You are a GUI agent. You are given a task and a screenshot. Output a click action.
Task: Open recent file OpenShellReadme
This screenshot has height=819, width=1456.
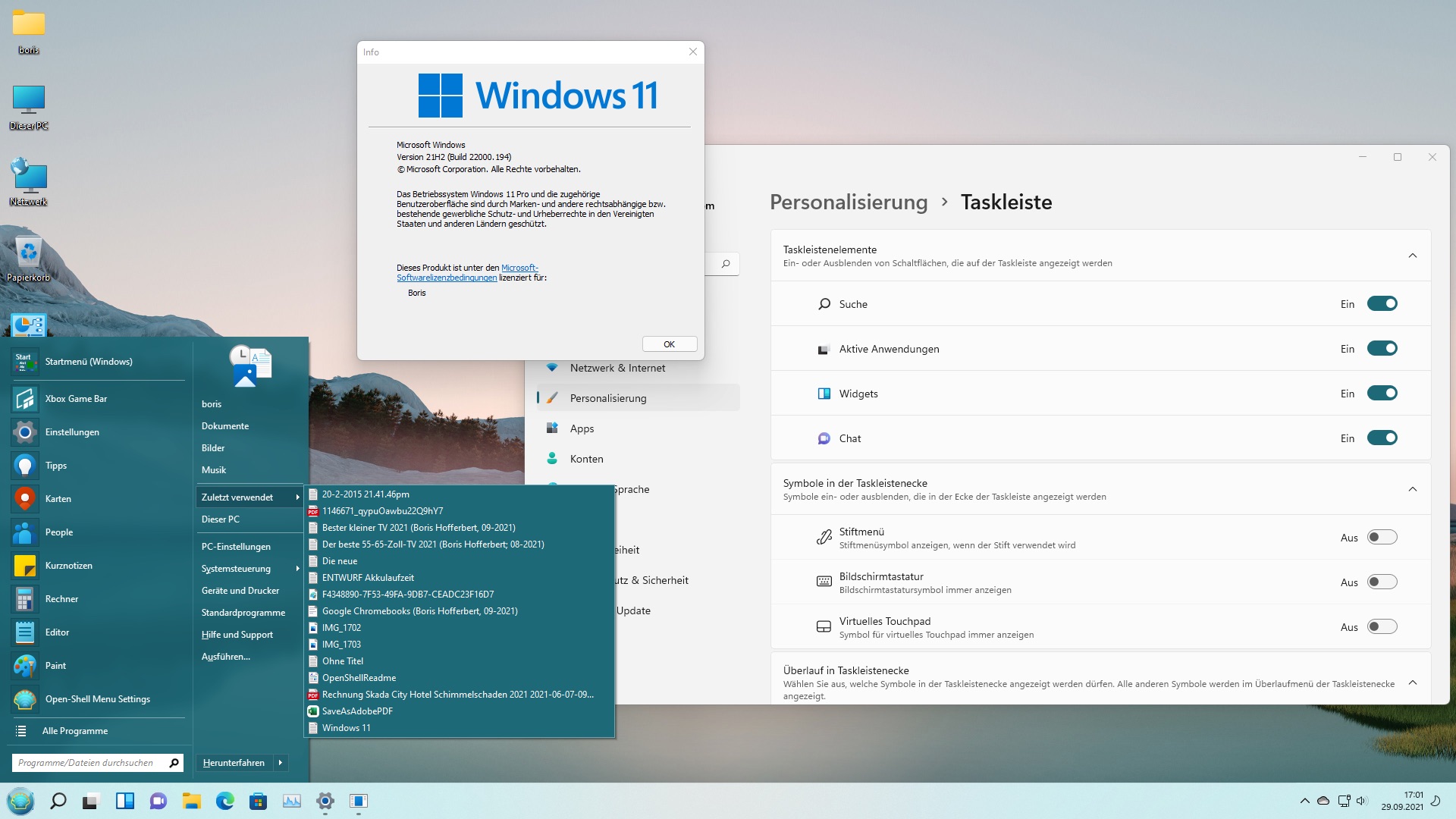[459, 678]
